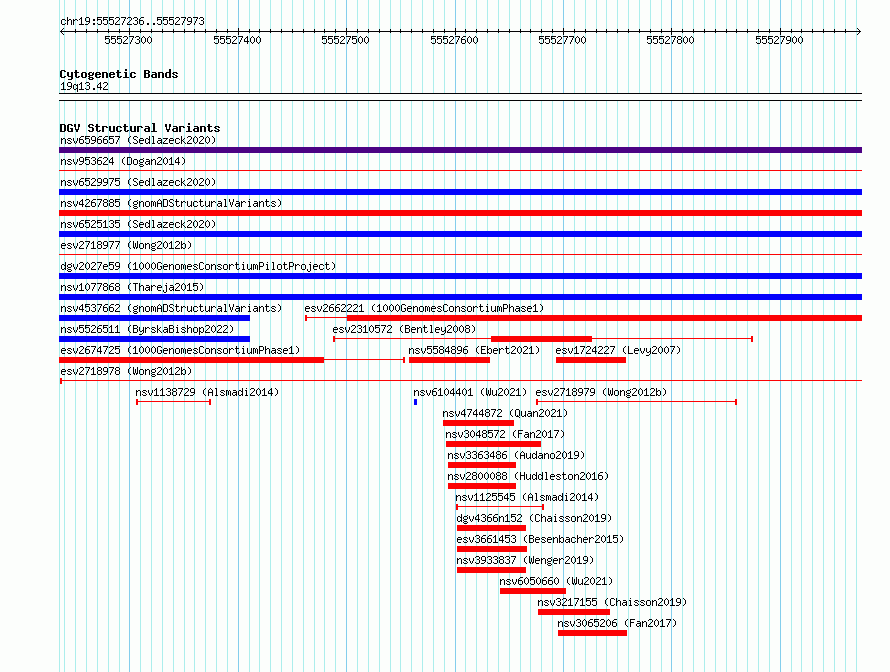Select the red bar under nsv3217155

point(574,612)
